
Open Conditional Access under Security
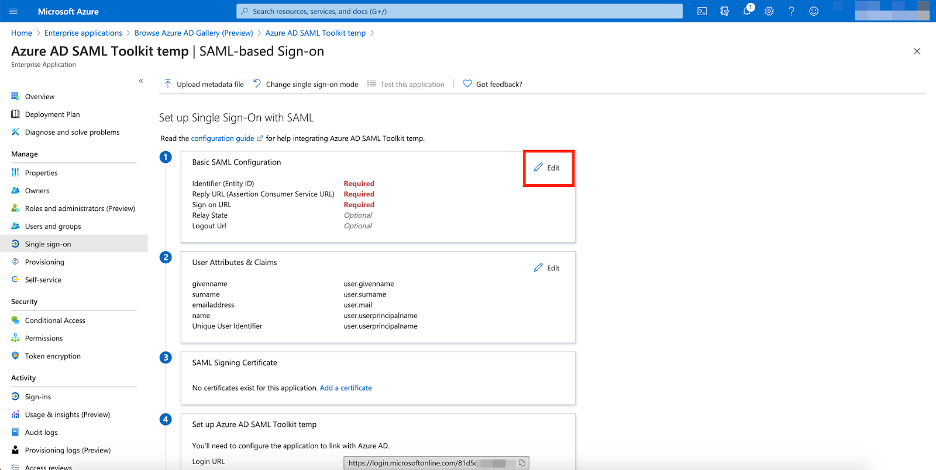tap(53, 320)
